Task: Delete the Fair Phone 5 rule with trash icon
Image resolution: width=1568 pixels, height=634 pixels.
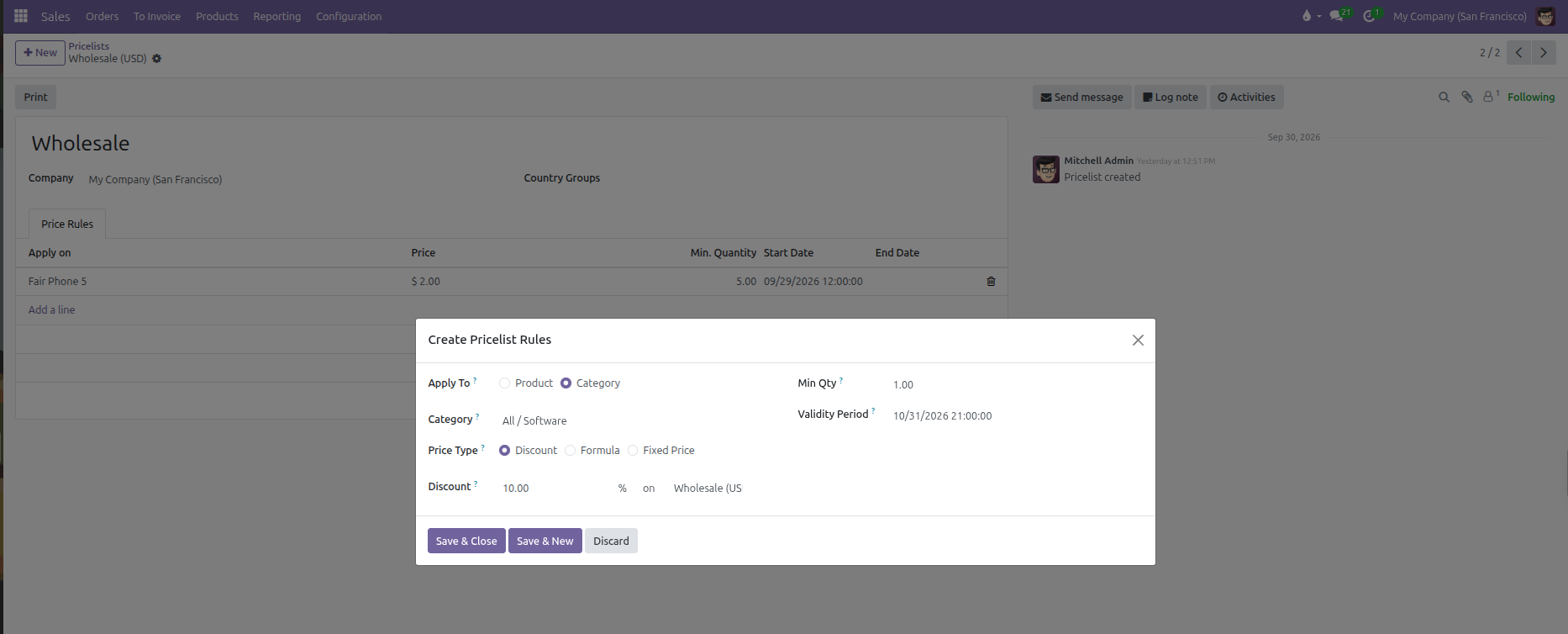Action: 991,282
